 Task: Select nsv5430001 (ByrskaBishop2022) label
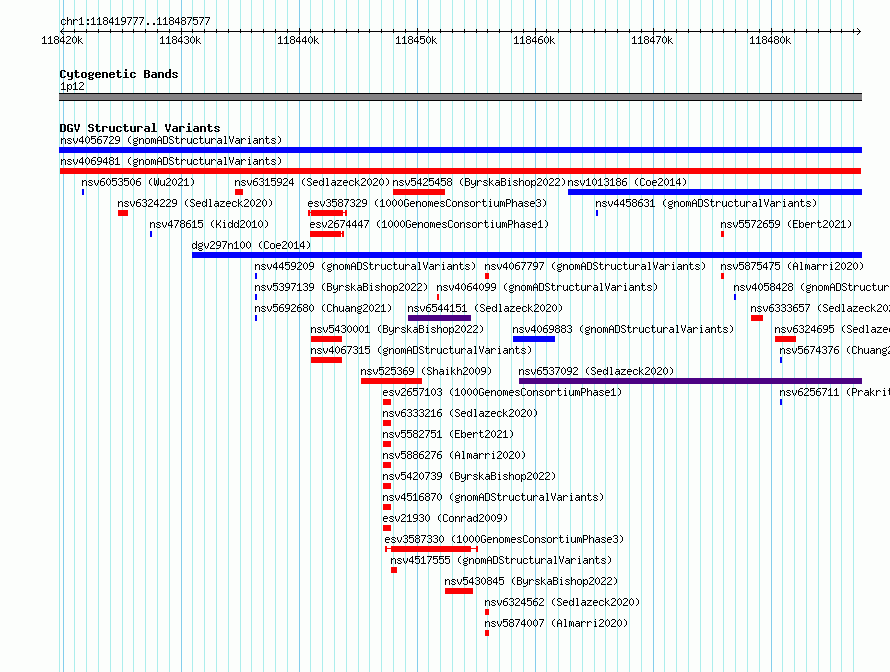click(x=397, y=329)
